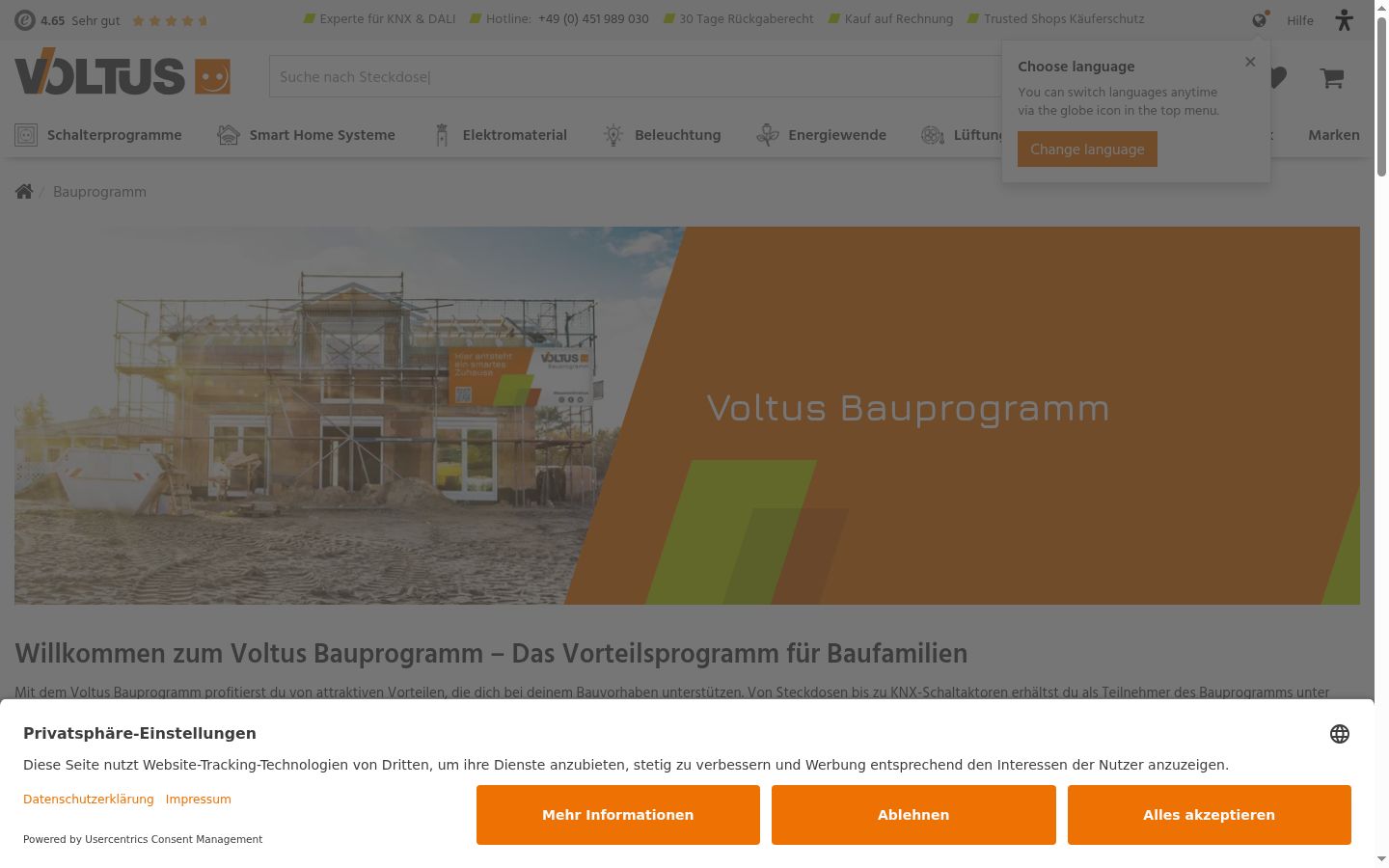This screenshot has height=868, width=1389.
Task: Click the text Trusted Shops Käuferschutz
Action: (x=1064, y=19)
